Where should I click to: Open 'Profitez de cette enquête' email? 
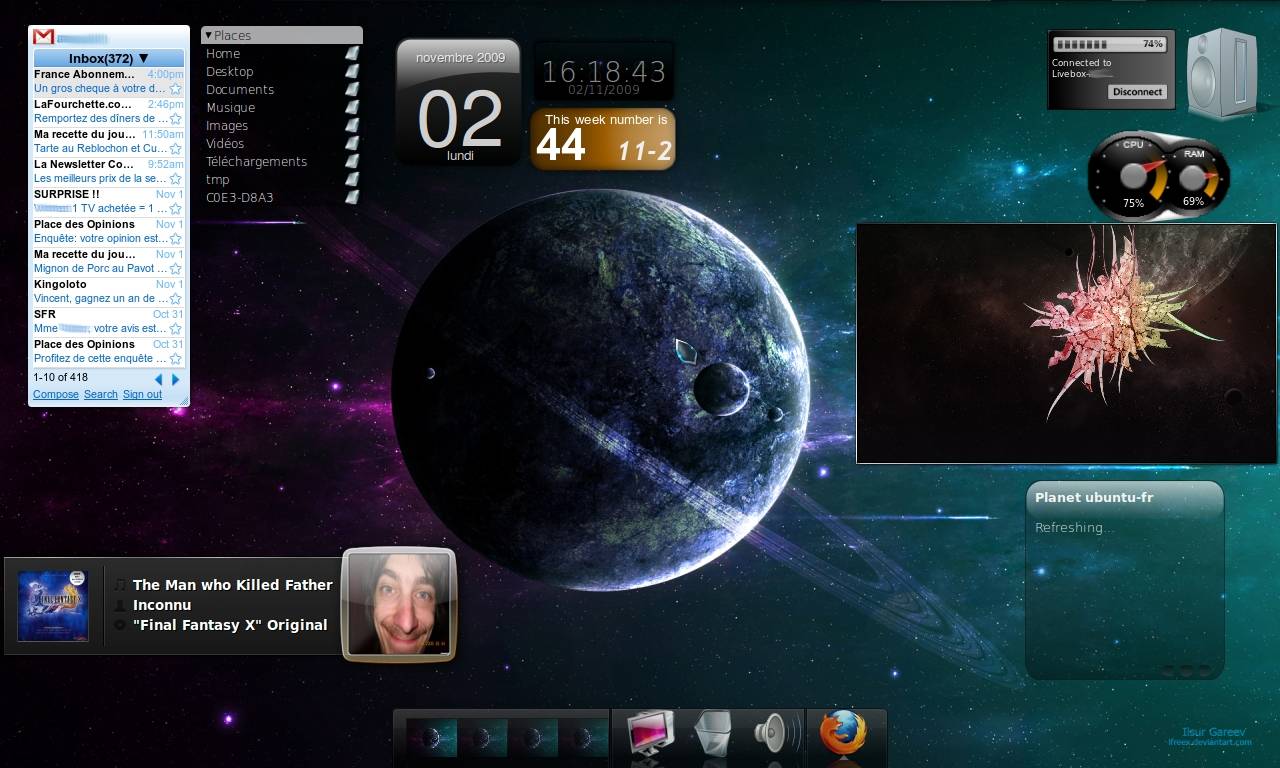(101, 359)
